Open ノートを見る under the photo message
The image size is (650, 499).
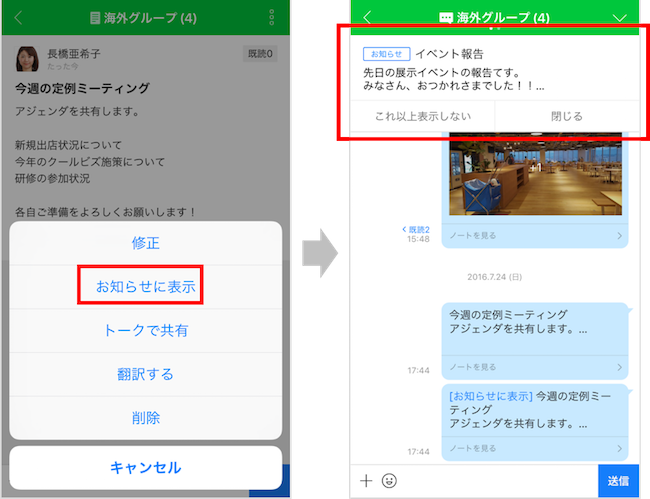tap(537, 236)
